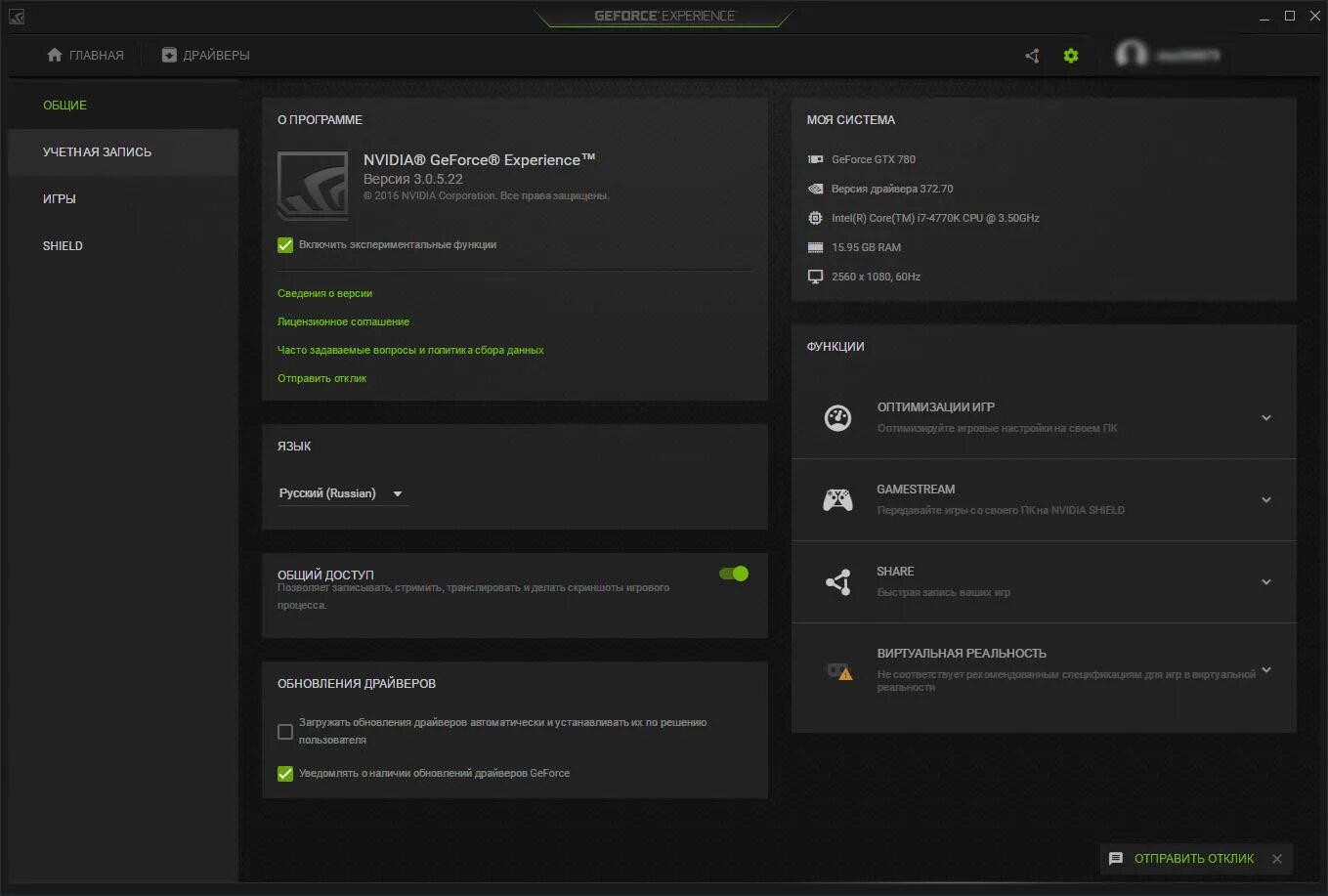The height and width of the screenshot is (896, 1328).
Task: Select ОБЩИЕ in the sidebar
Action: 123,106
